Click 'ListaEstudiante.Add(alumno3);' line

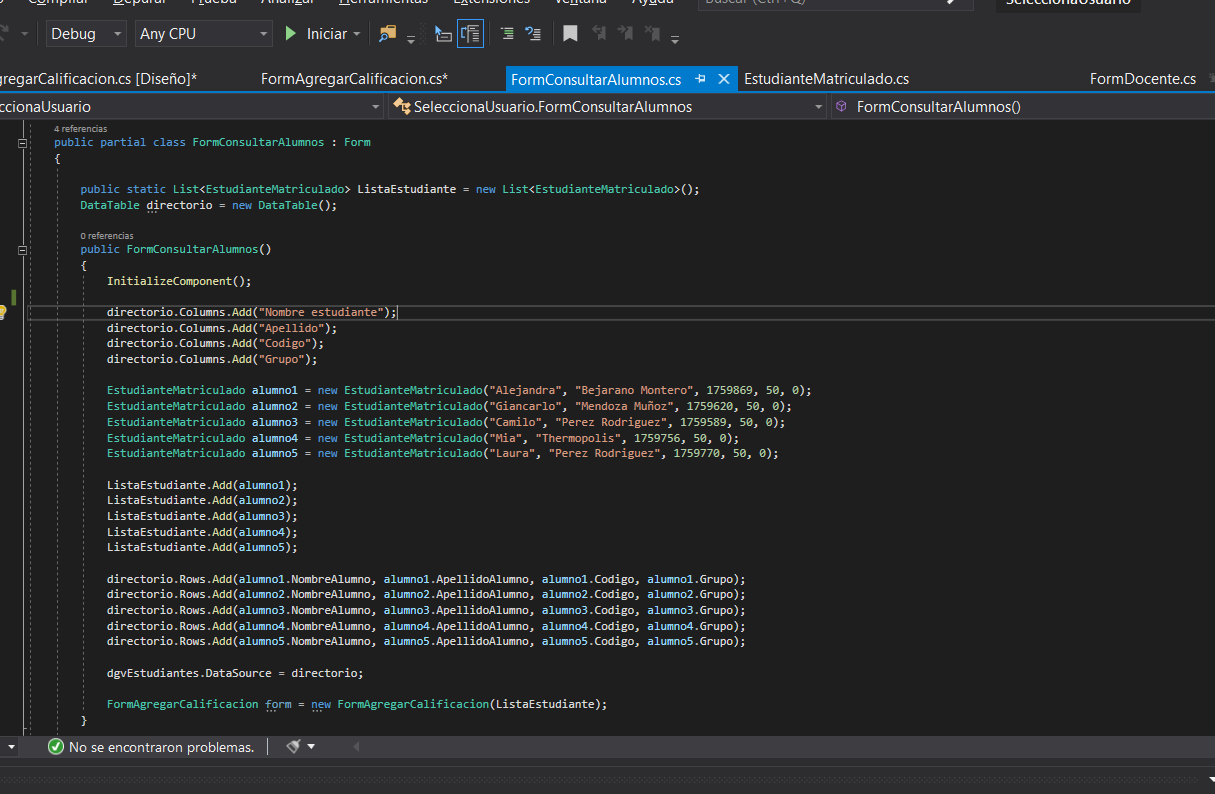click(x=202, y=516)
